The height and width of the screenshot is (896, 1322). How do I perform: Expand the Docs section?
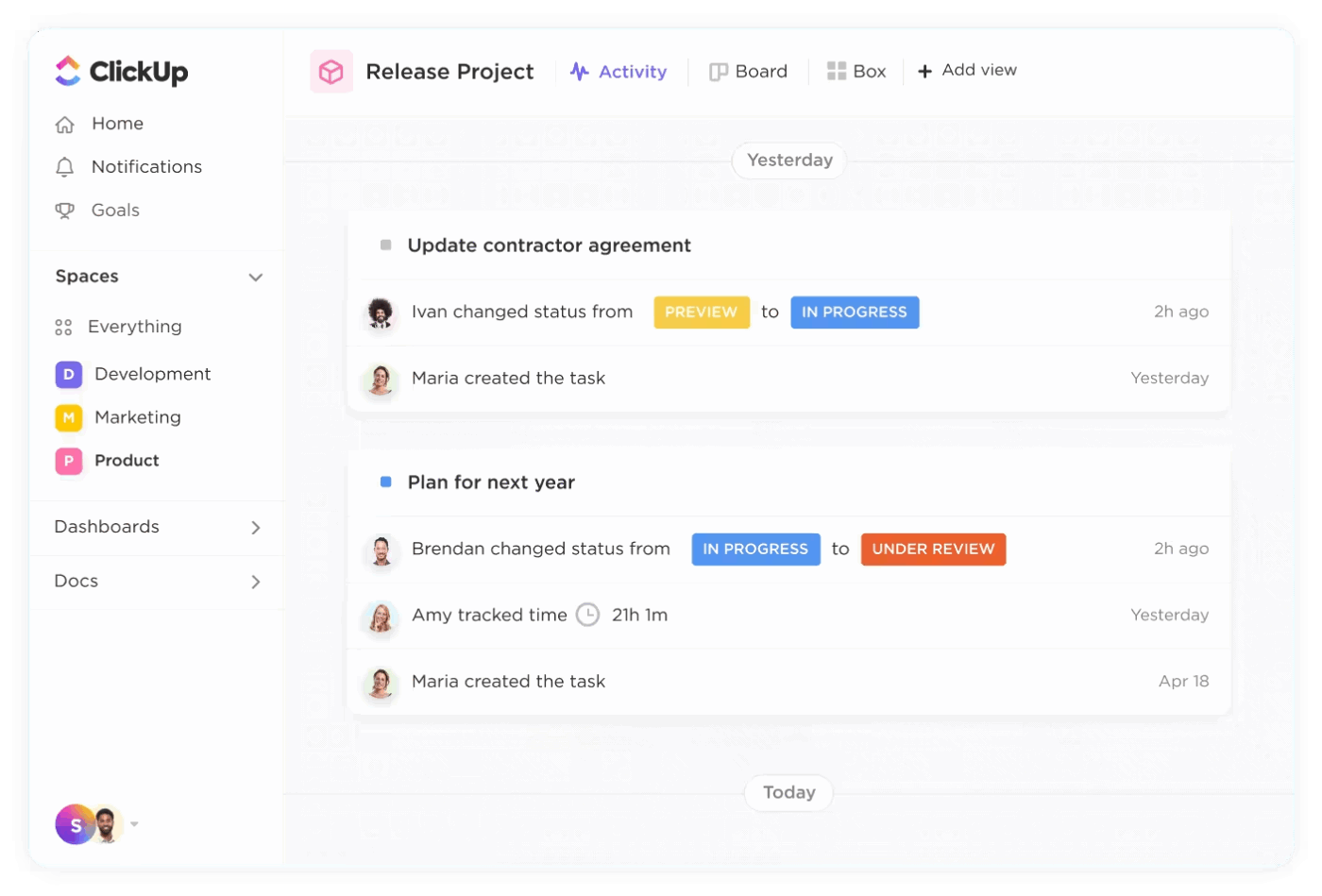255,582
